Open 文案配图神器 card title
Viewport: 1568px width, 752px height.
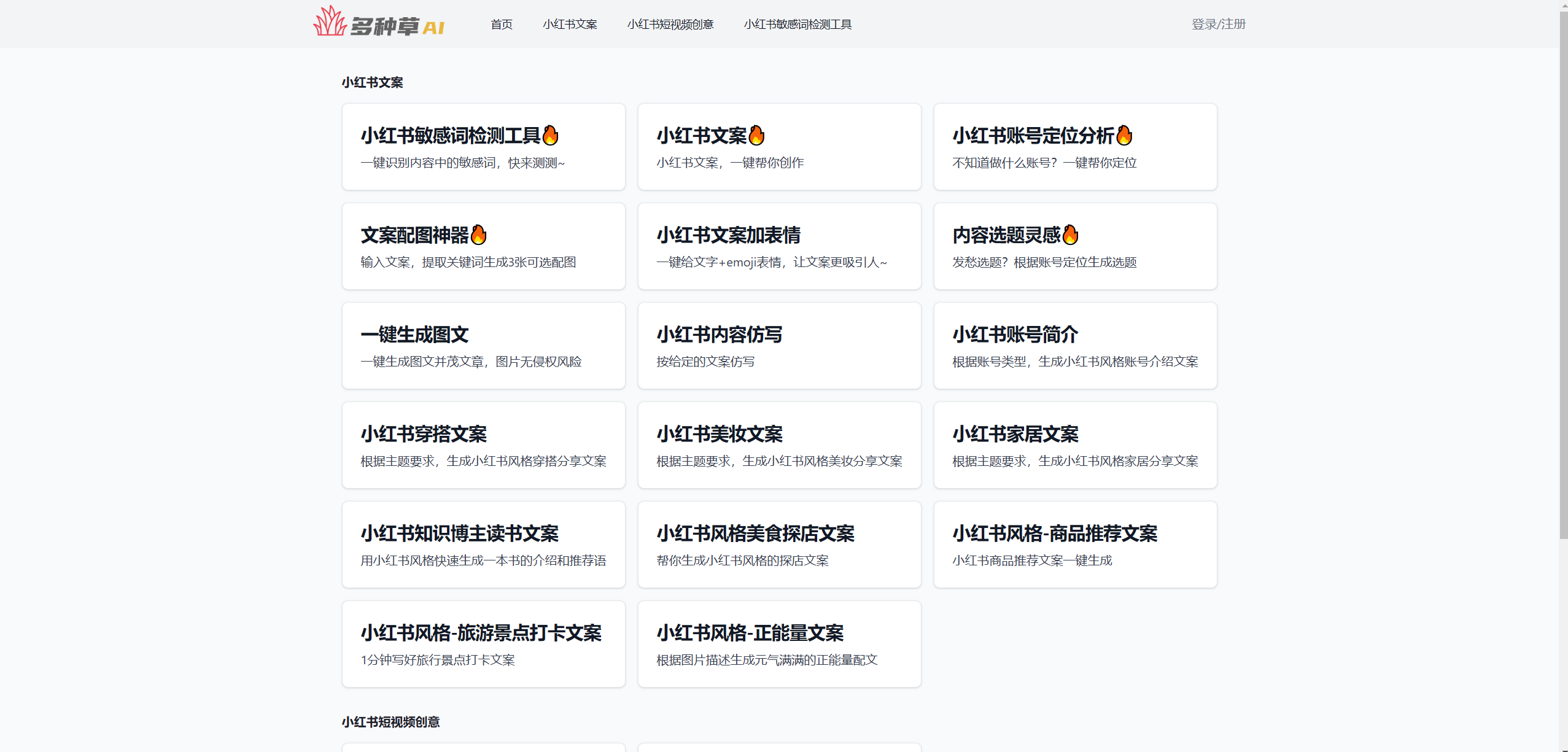click(x=414, y=235)
